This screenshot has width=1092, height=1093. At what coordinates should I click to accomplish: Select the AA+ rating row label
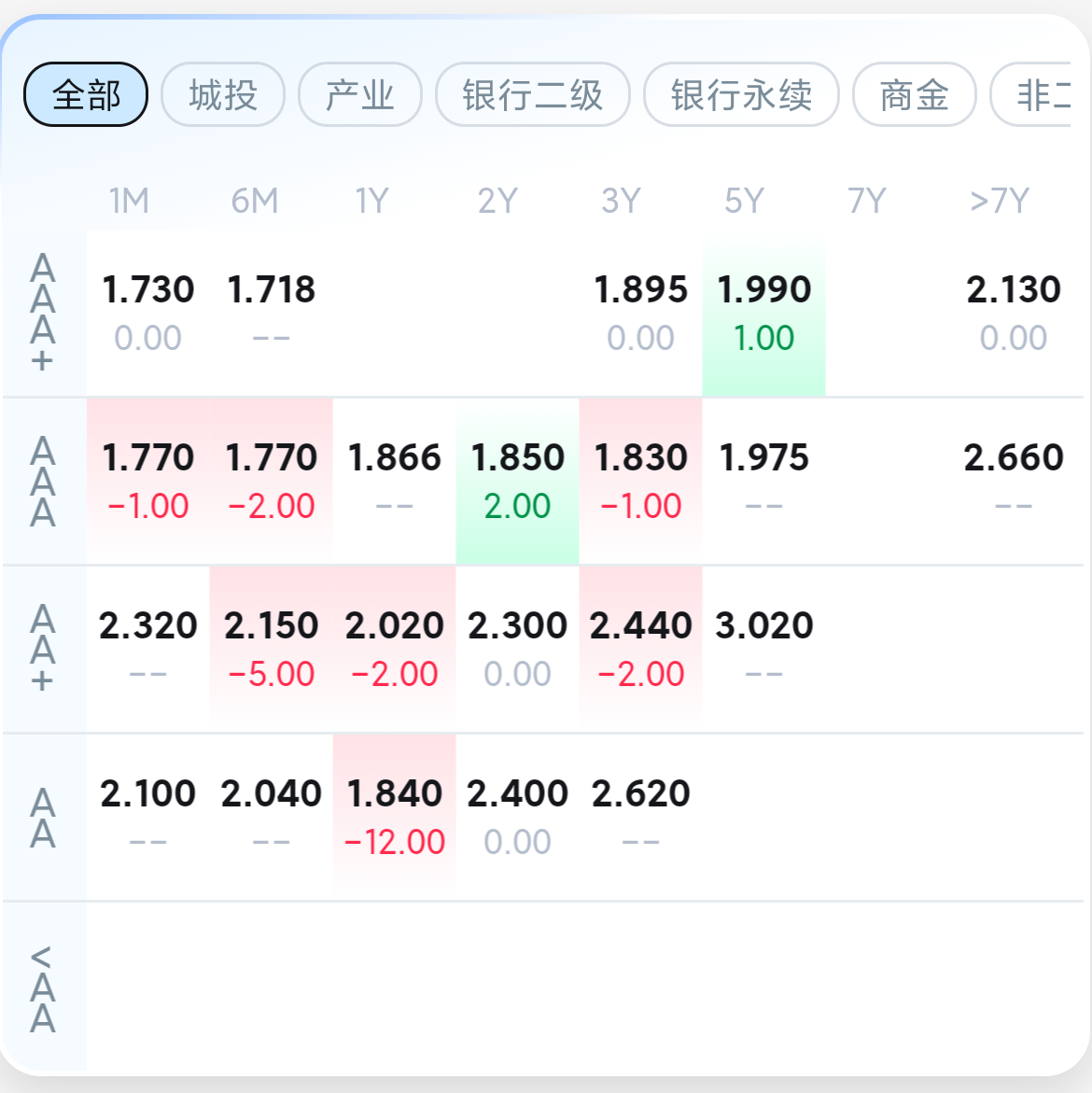point(43,649)
